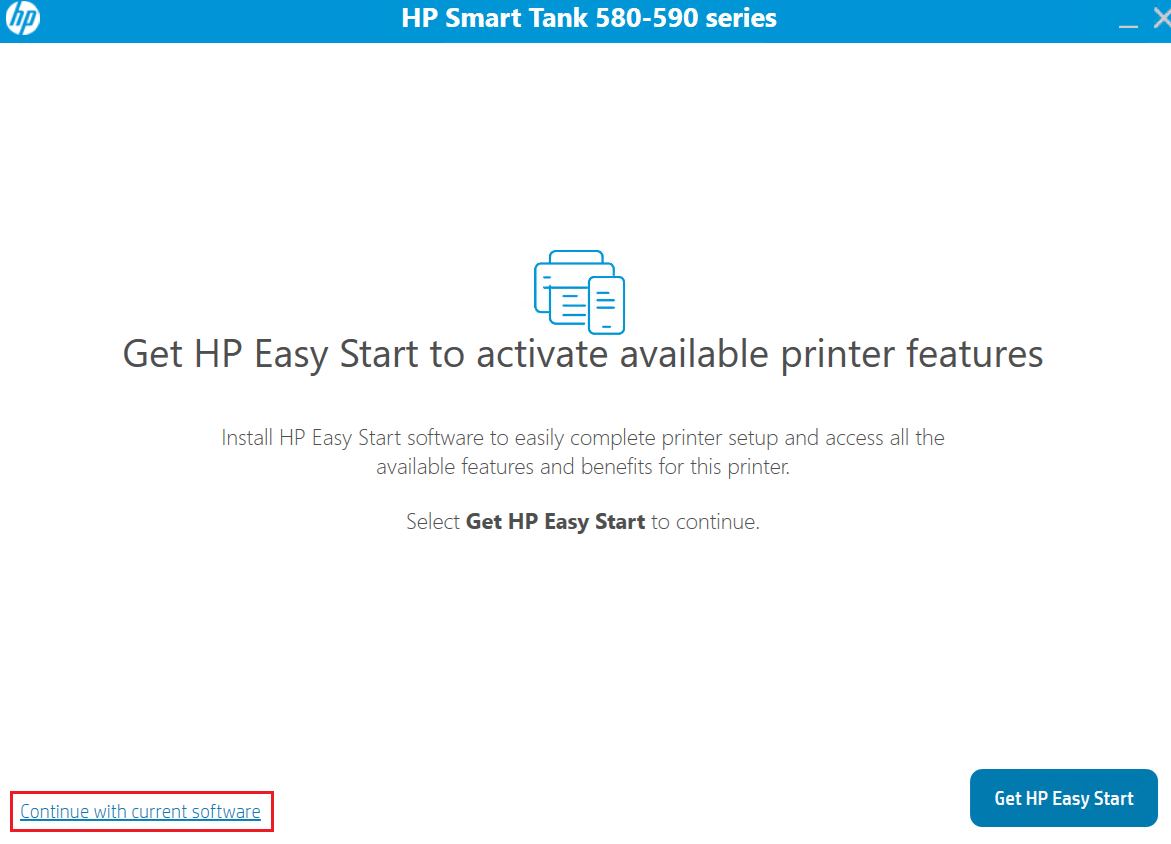Select Continue with current software link
Viewport: 1171px width, 844px height.
(x=140, y=812)
